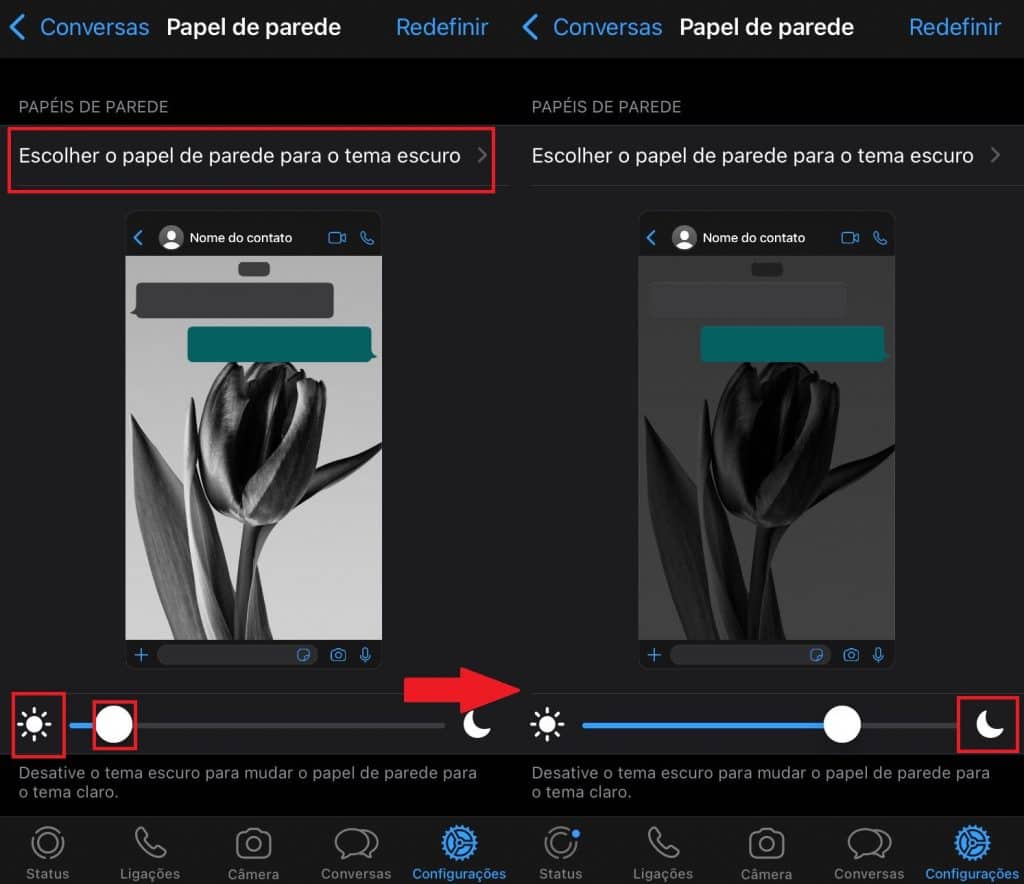Click contact avatar in left preview
Screen dimensions: 1024x884
point(171,238)
